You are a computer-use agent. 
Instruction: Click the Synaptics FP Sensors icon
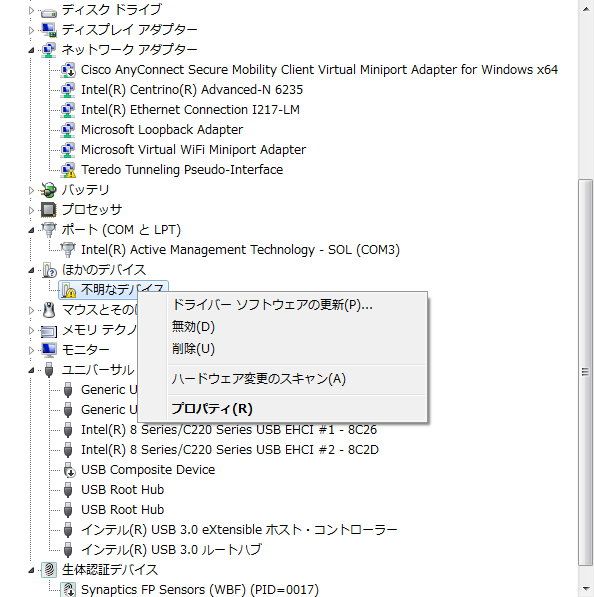tap(69, 589)
